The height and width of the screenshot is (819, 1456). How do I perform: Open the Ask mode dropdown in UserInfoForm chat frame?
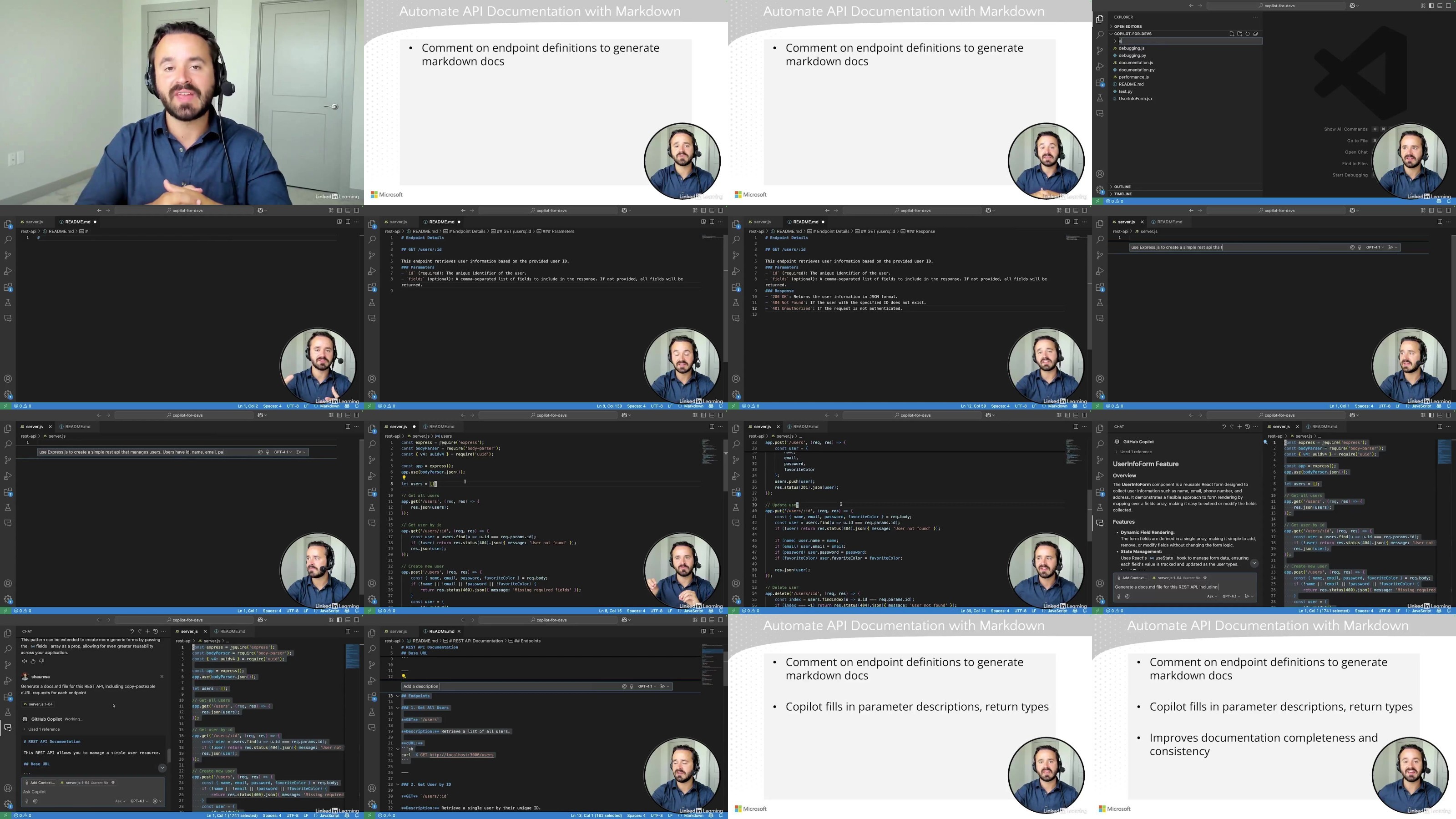1212,597
